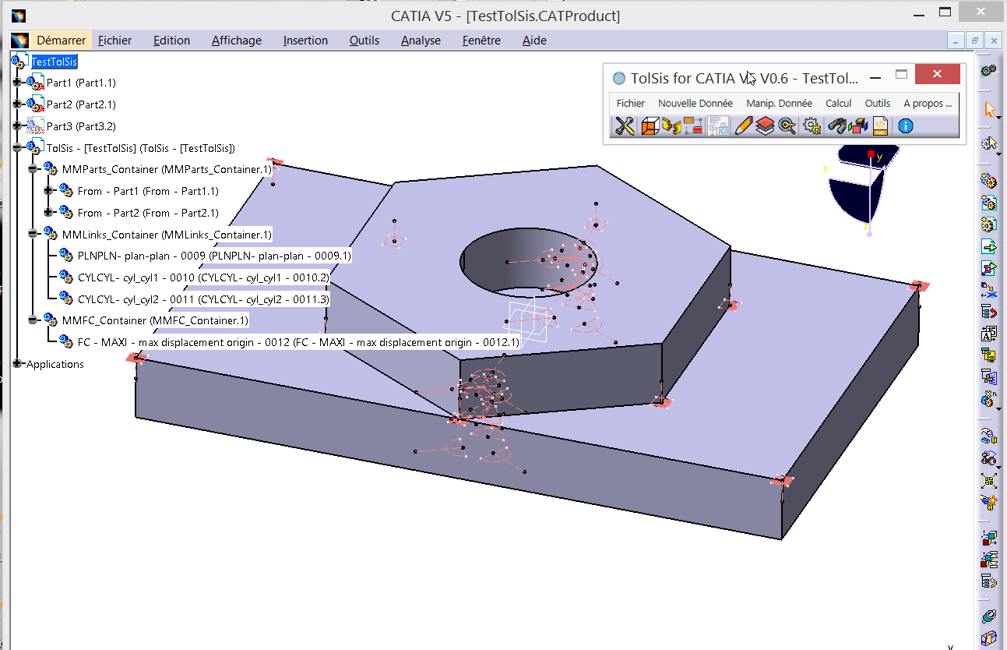Open the Calcul menu in TolSis
This screenshot has width=1007, height=650.
pos(838,103)
